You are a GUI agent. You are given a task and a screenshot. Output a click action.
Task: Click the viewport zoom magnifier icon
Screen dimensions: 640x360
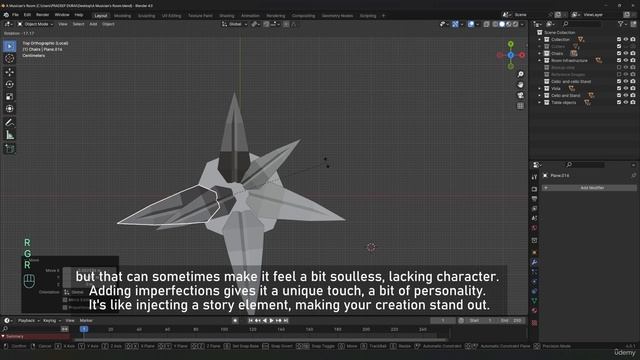520,74
